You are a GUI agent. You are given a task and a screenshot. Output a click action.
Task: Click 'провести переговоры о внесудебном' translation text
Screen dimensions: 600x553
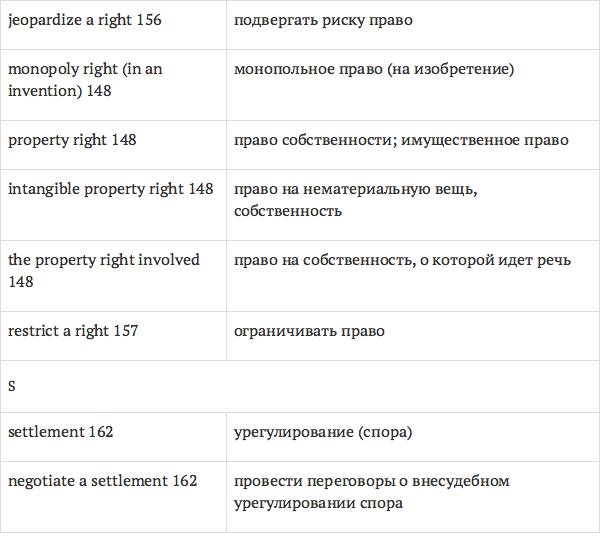pyautogui.click(x=371, y=481)
